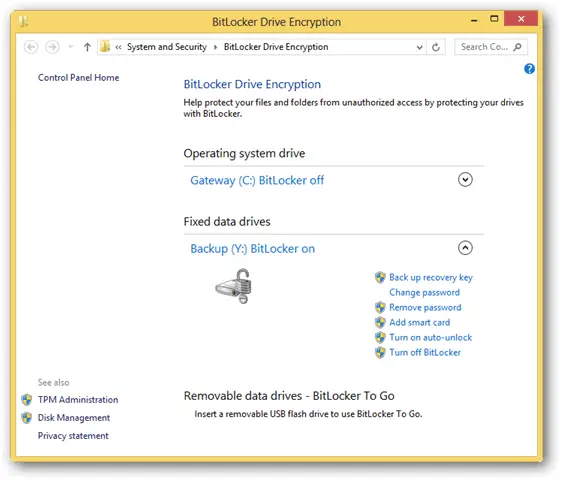Click shield icon beside TPM Administration
The height and width of the screenshot is (480, 561).
click(26, 400)
